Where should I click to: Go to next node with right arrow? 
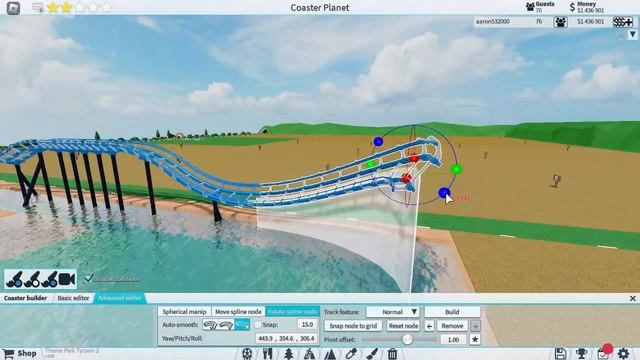pos(475,326)
